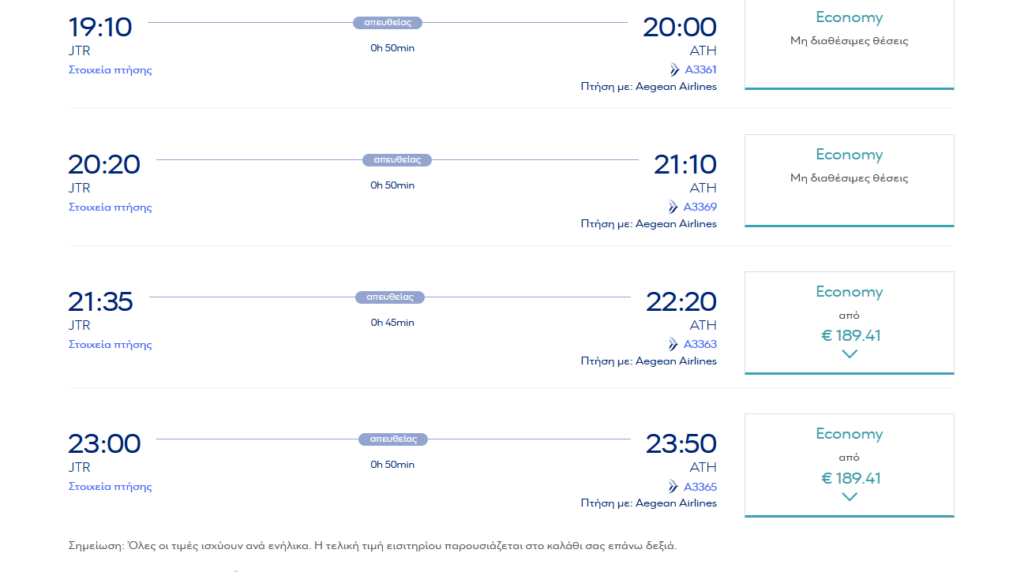Click Aegean logo icon beside flight A3369
The image size is (1024, 572).
pyautogui.click(x=674, y=207)
